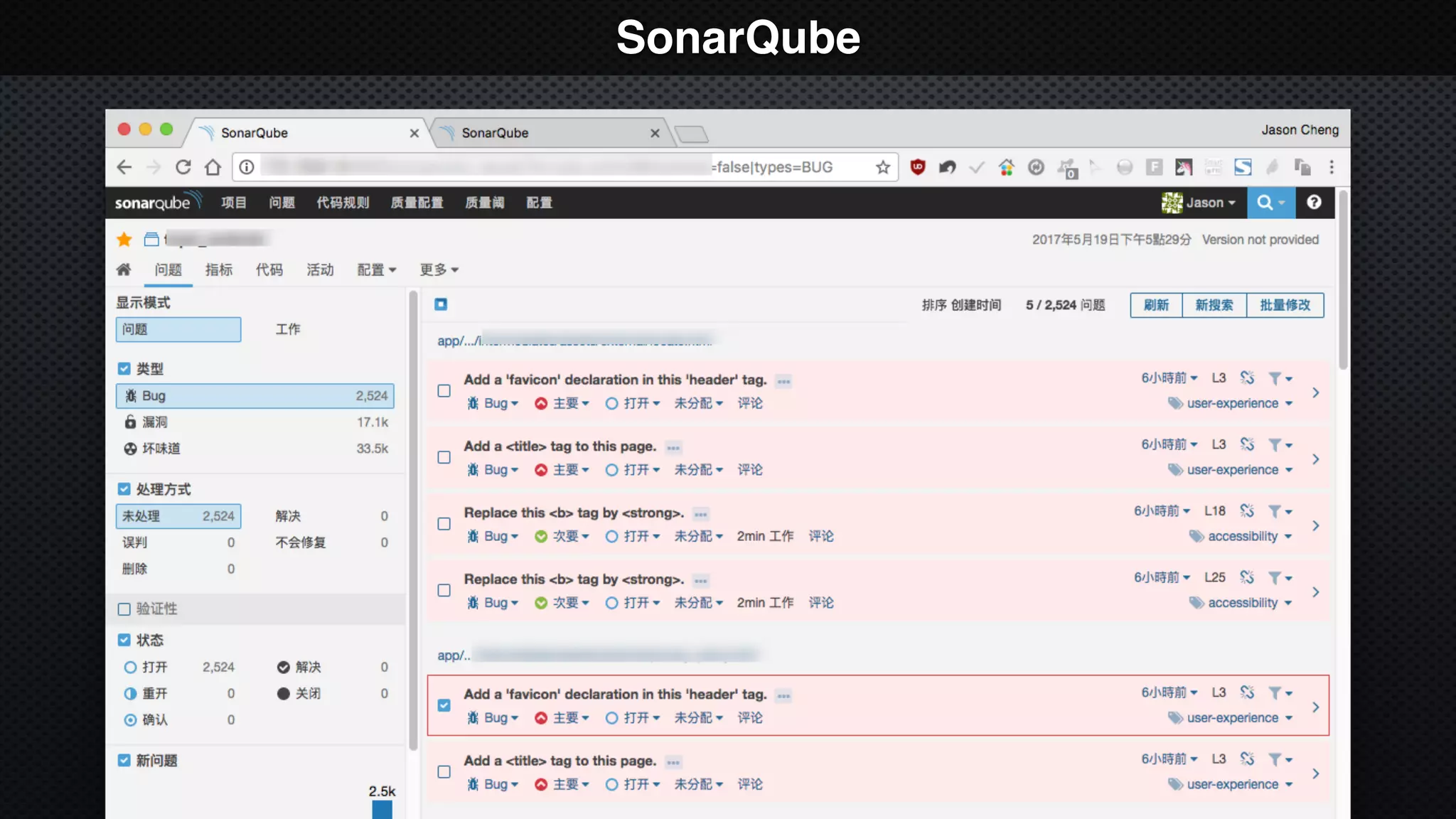Click the site info icon in address bar
The image size is (1456, 819).
click(x=247, y=167)
